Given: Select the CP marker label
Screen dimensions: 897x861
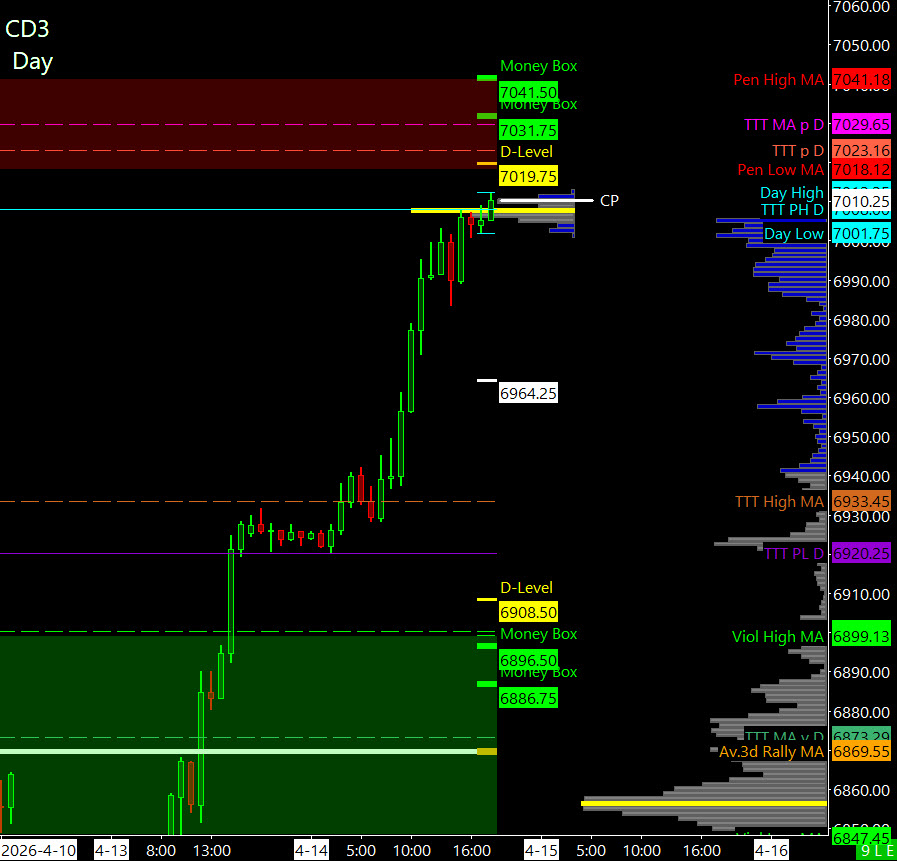Looking at the screenshot, I should tap(609, 201).
